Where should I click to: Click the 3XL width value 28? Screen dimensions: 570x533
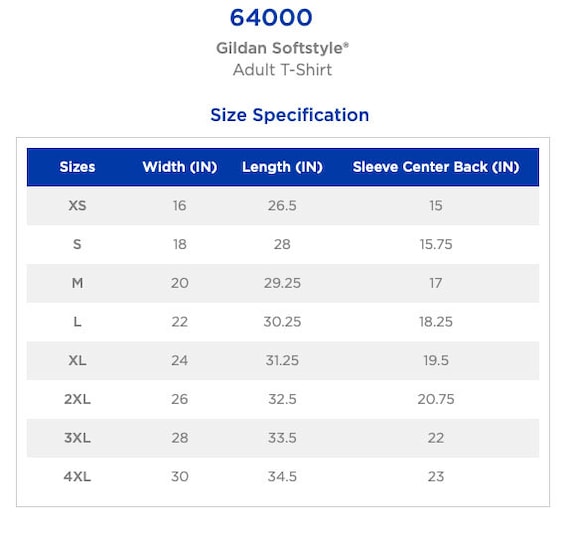(180, 438)
